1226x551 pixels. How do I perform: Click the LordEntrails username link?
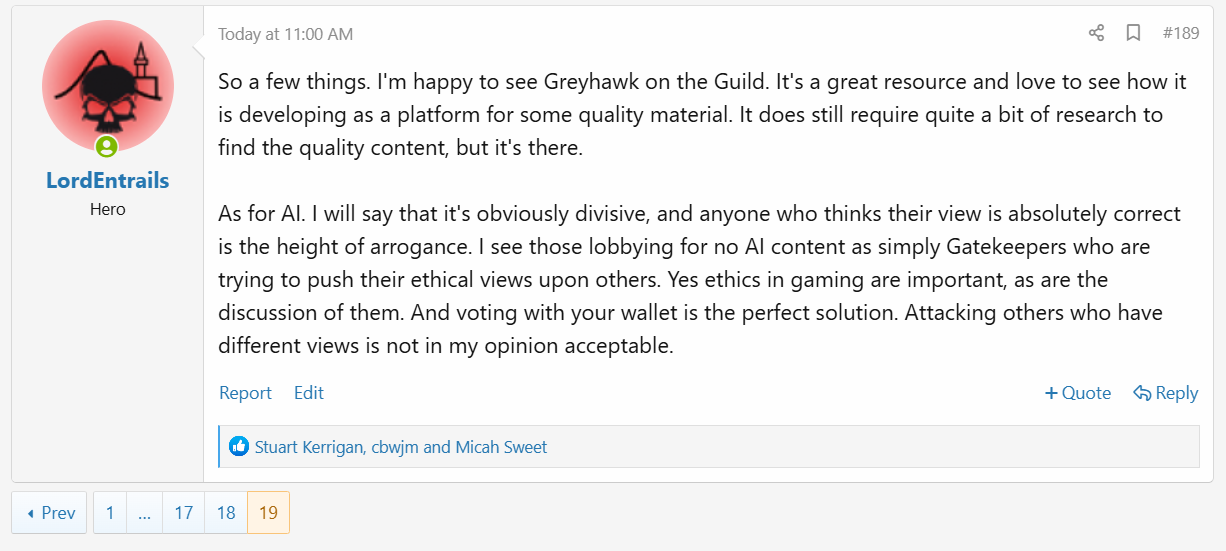pos(107,181)
